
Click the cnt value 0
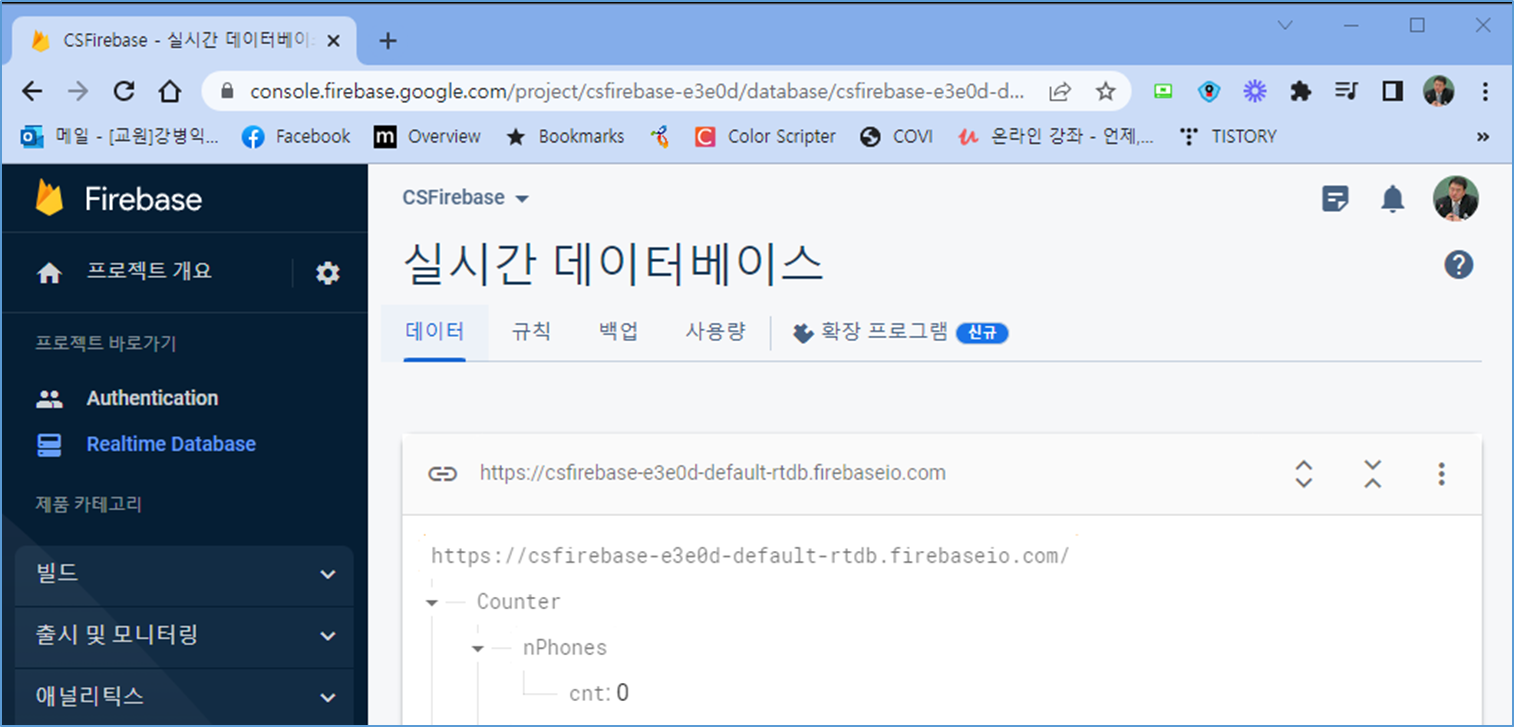[x=622, y=693]
